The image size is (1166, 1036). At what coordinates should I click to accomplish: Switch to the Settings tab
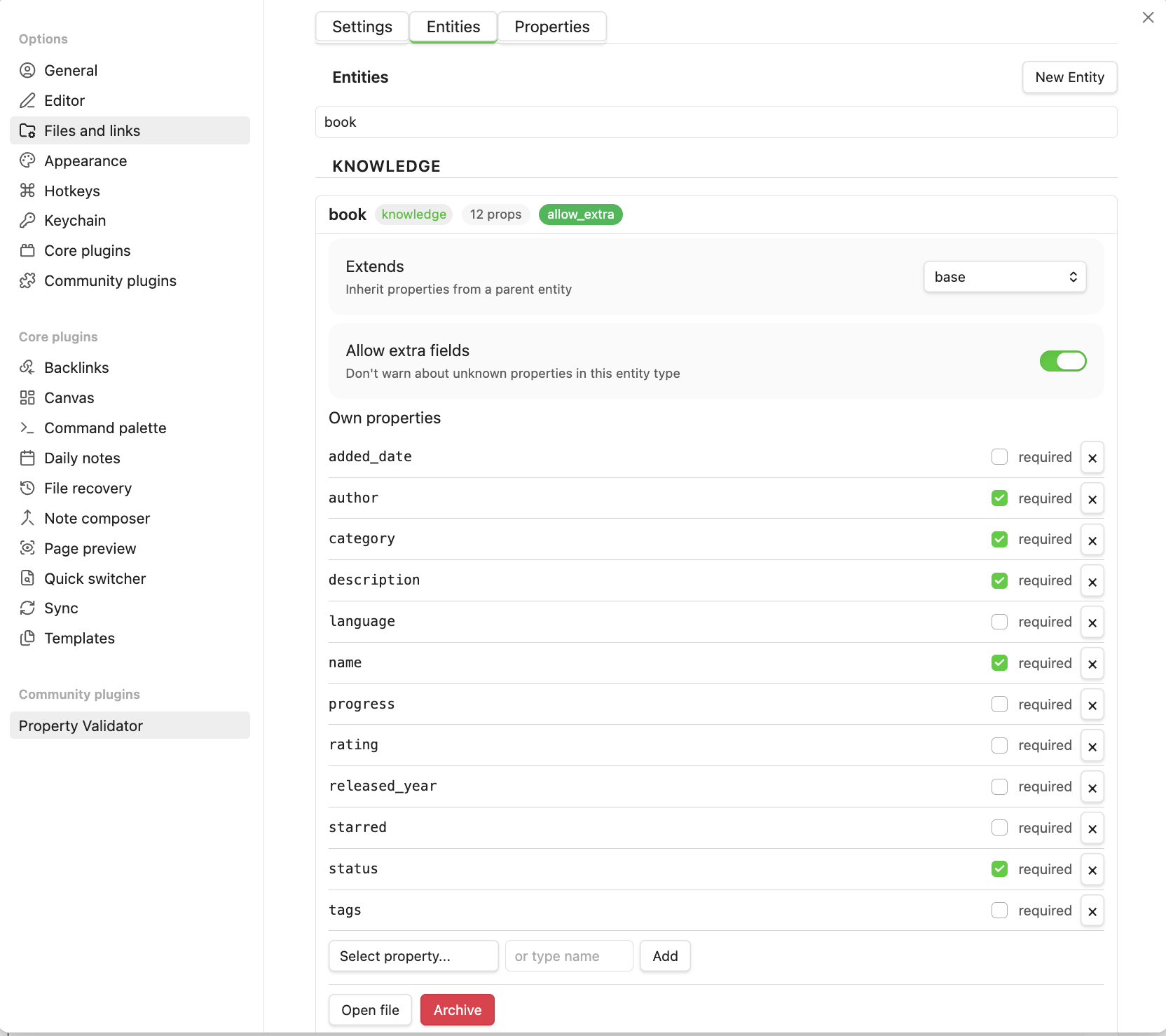(362, 27)
